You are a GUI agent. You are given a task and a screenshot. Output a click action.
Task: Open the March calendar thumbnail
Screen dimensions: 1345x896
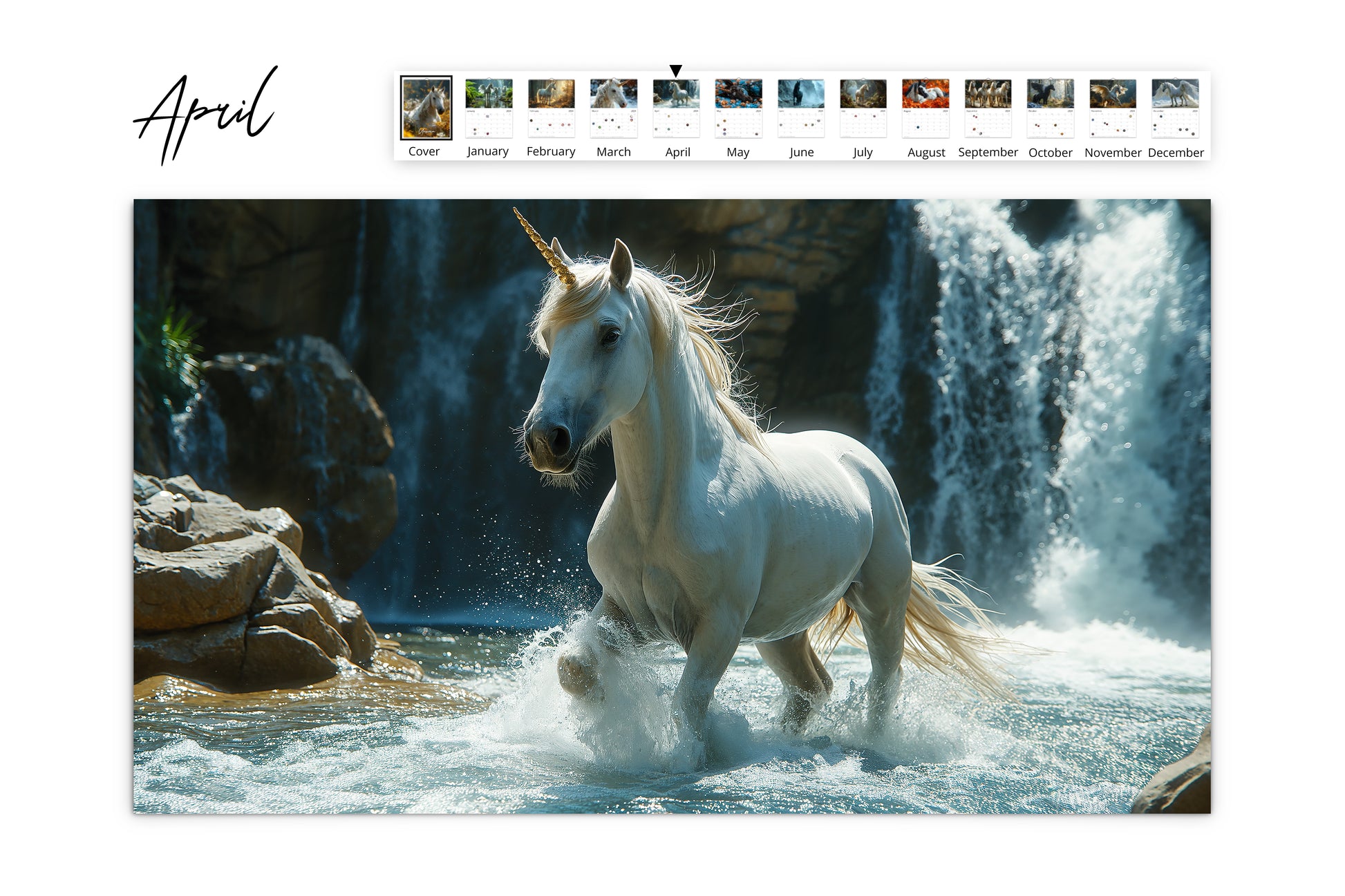point(613,108)
